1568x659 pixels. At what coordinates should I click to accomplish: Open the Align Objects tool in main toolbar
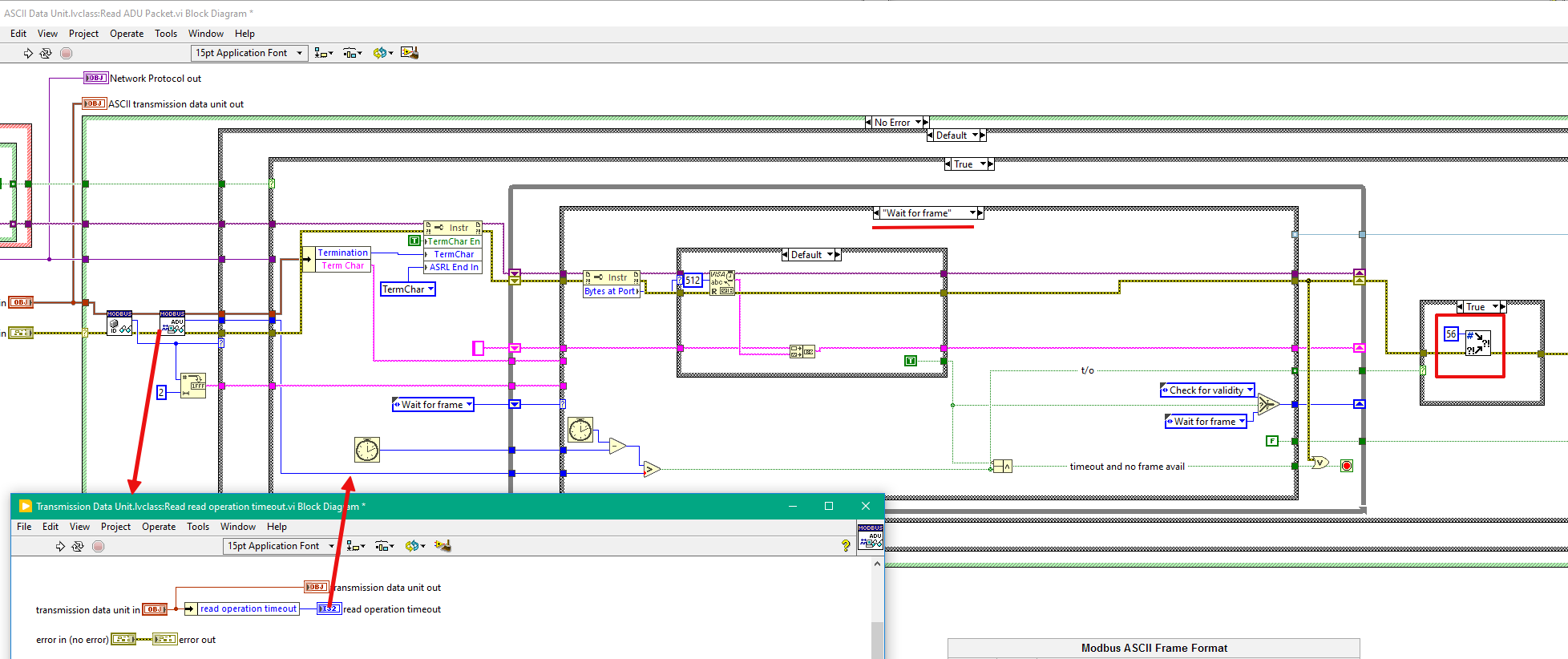point(323,53)
